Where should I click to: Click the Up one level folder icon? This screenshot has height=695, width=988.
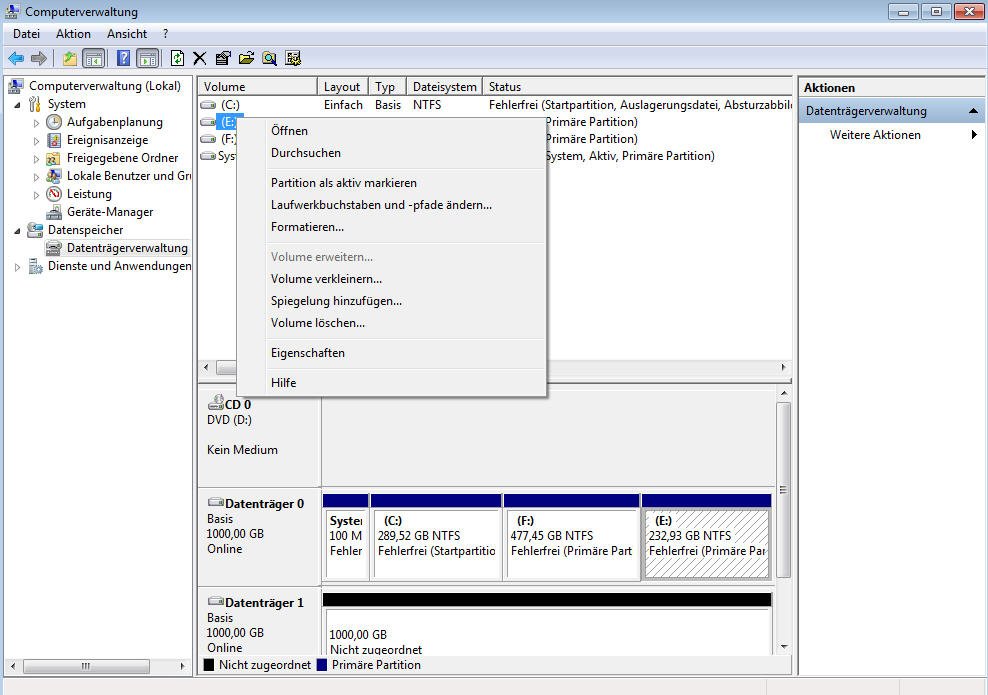[x=69, y=59]
